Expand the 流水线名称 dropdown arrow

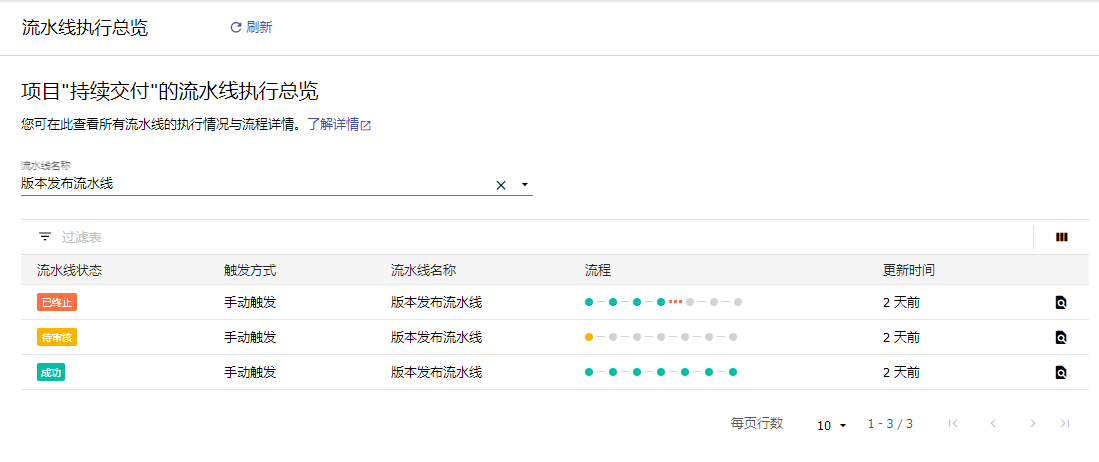tap(524, 185)
